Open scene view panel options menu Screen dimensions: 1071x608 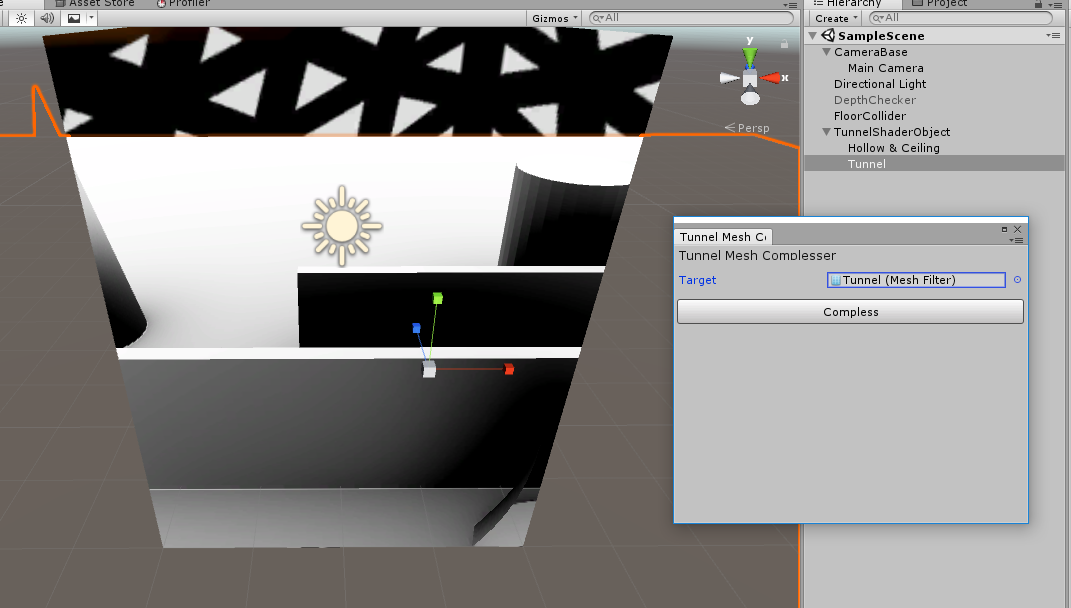click(789, 5)
